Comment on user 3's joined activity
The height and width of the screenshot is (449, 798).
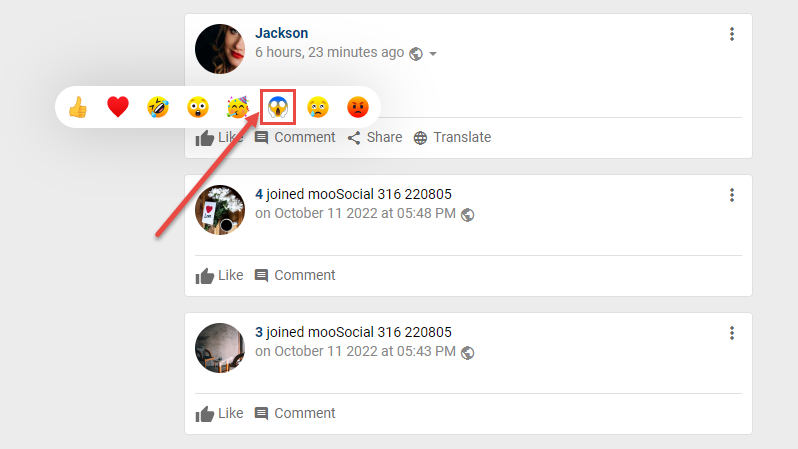click(x=295, y=413)
